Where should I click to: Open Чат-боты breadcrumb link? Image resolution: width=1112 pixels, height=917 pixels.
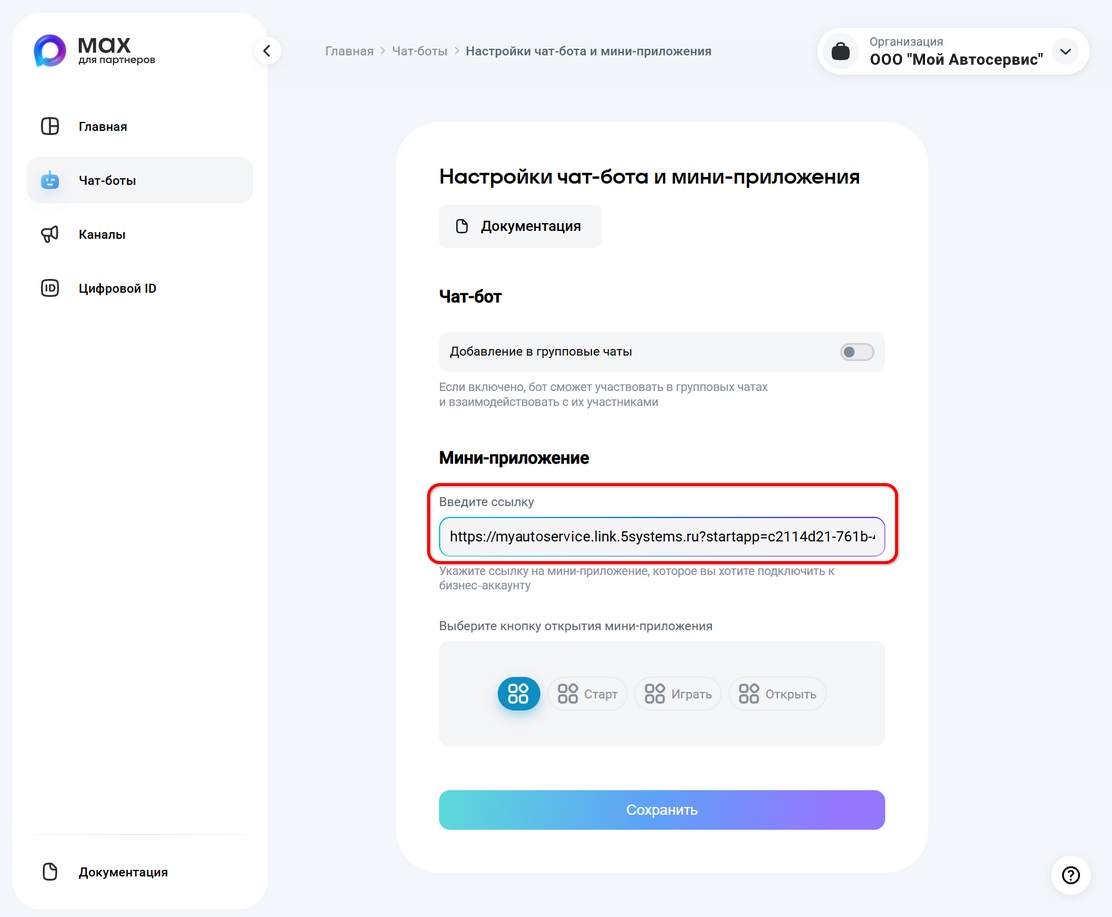click(x=419, y=50)
